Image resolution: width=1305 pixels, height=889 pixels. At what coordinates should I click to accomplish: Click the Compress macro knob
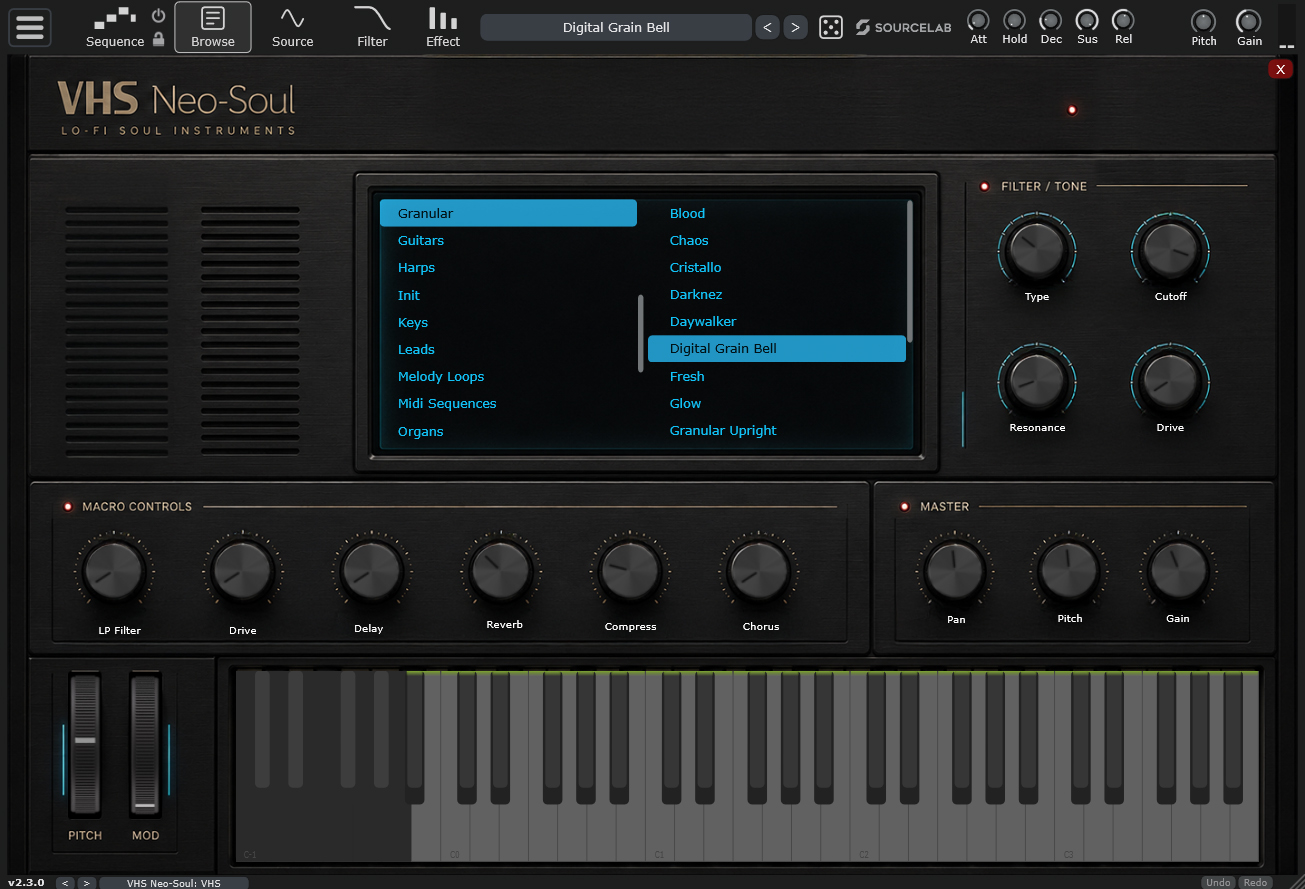[x=630, y=570]
